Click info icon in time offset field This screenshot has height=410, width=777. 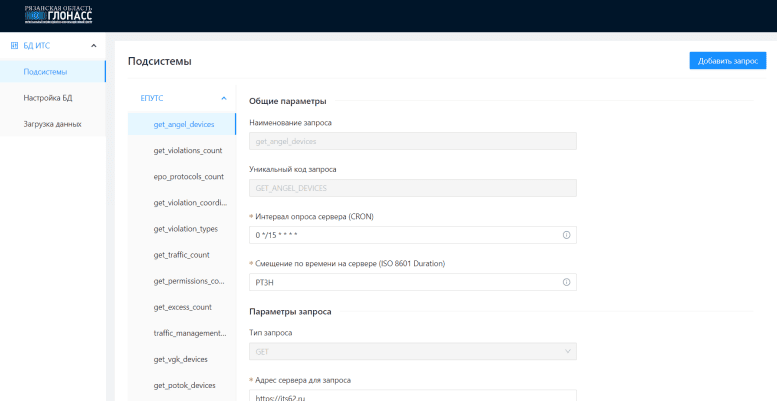click(566, 282)
